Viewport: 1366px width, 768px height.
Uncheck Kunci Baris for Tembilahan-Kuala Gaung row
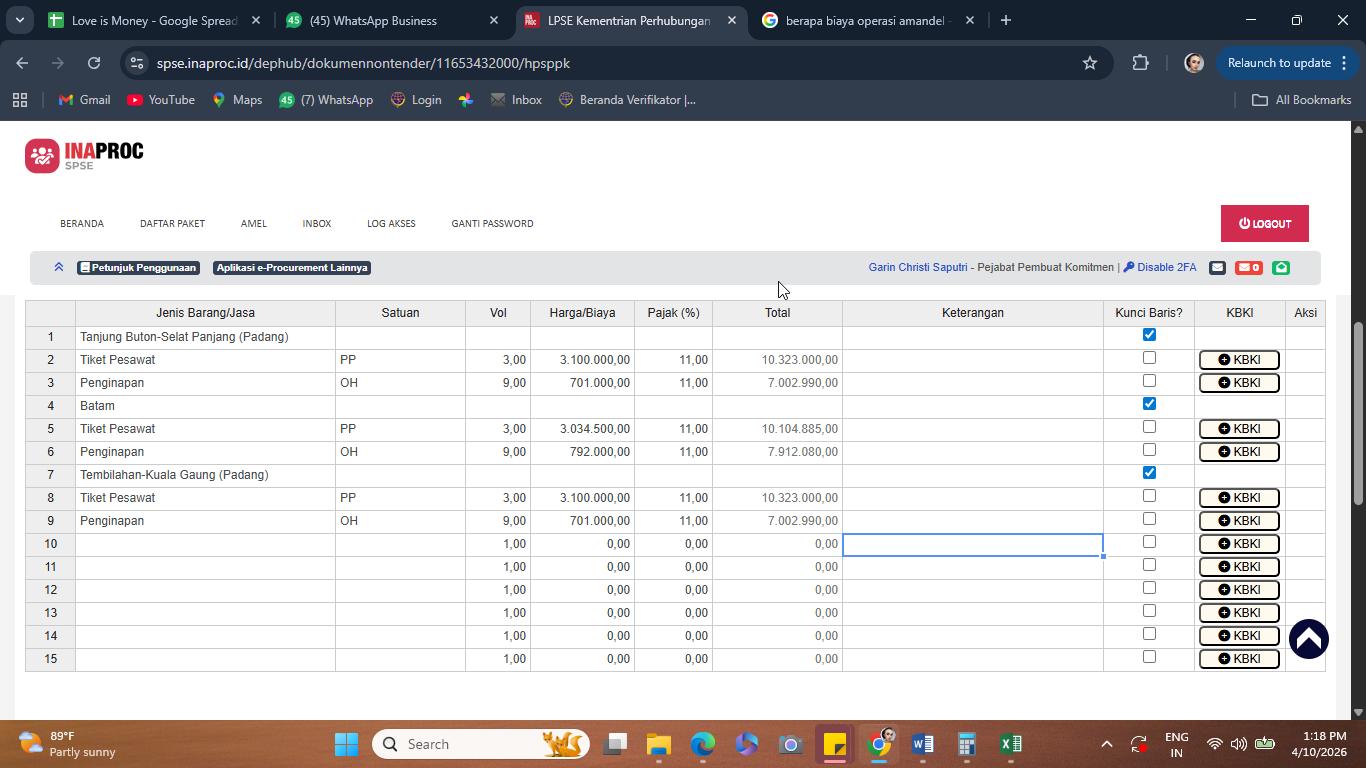1149,473
